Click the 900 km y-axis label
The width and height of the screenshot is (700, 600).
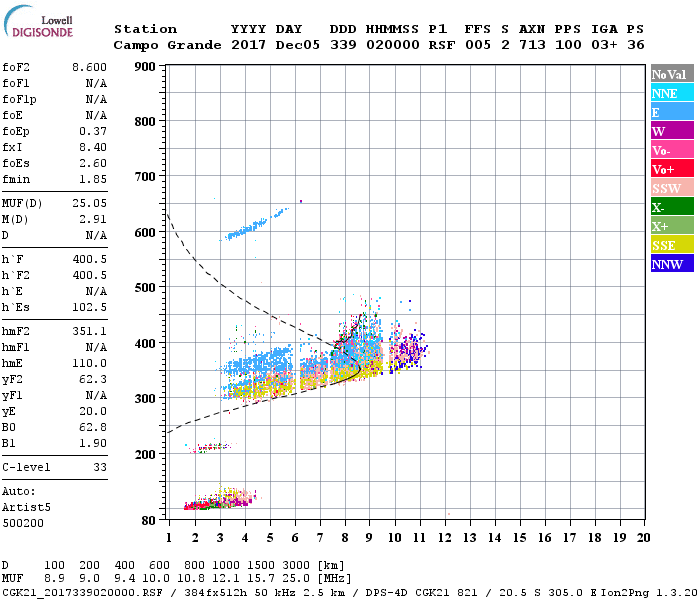pos(144,67)
